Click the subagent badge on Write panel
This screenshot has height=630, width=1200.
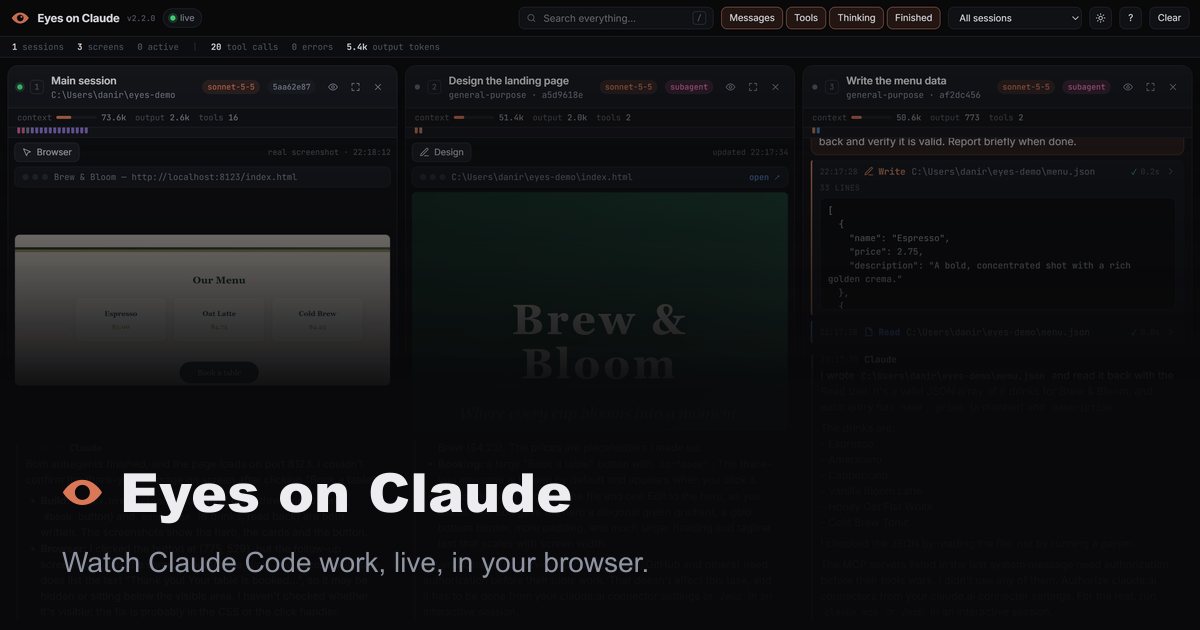(1087, 87)
